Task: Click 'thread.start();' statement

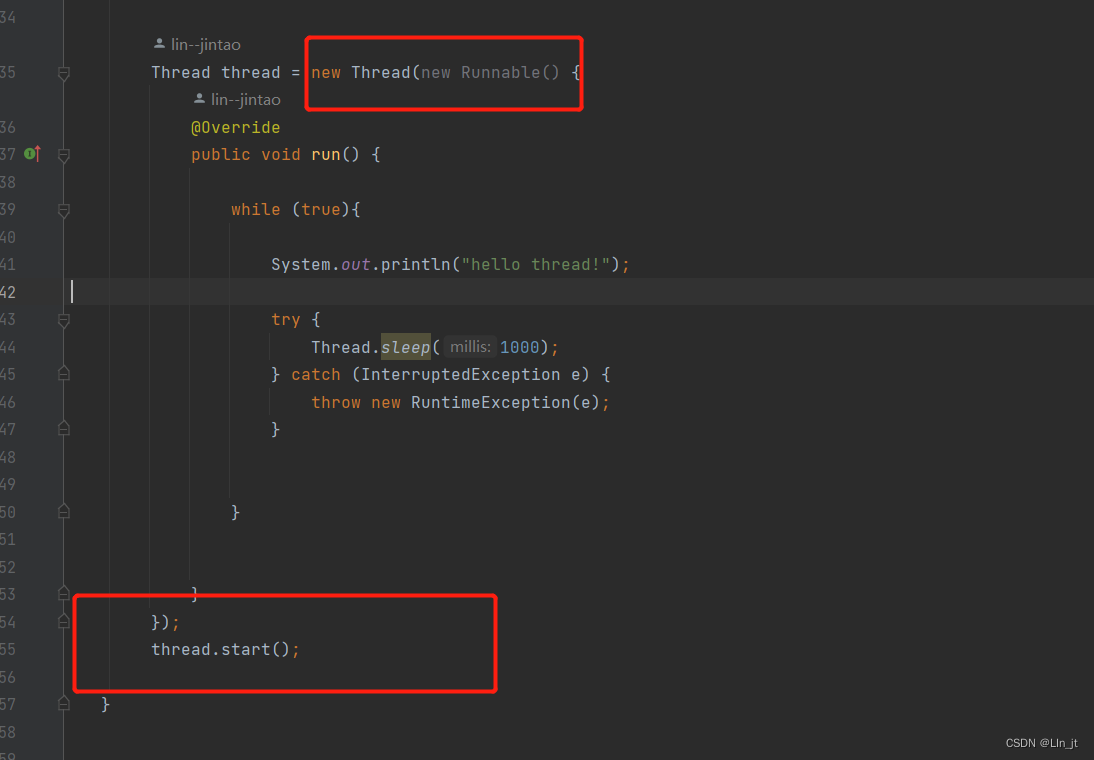Action: (x=225, y=650)
